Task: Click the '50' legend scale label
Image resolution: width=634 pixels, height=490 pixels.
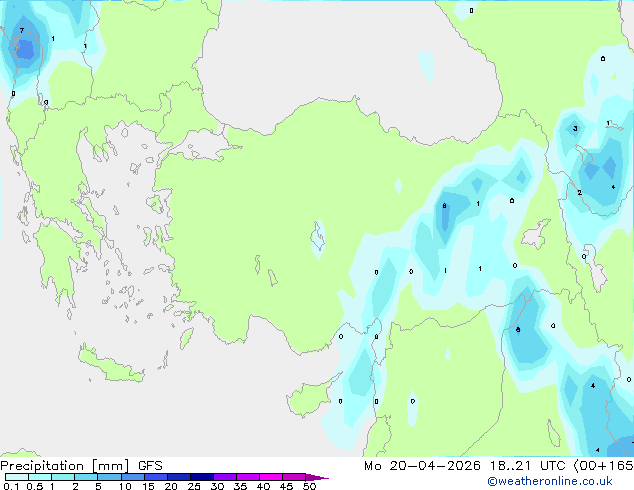Action: (x=309, y=486)
